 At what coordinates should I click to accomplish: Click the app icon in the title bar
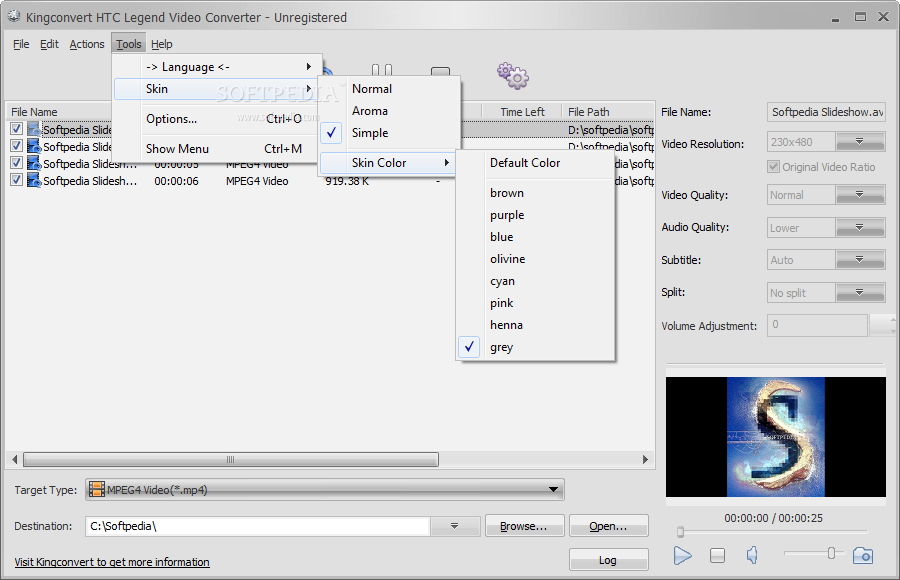[14, 17]
